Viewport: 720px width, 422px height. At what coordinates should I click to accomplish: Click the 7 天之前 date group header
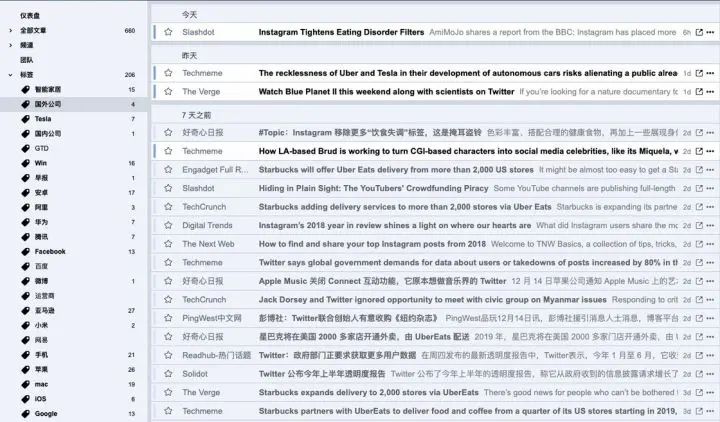196,115
